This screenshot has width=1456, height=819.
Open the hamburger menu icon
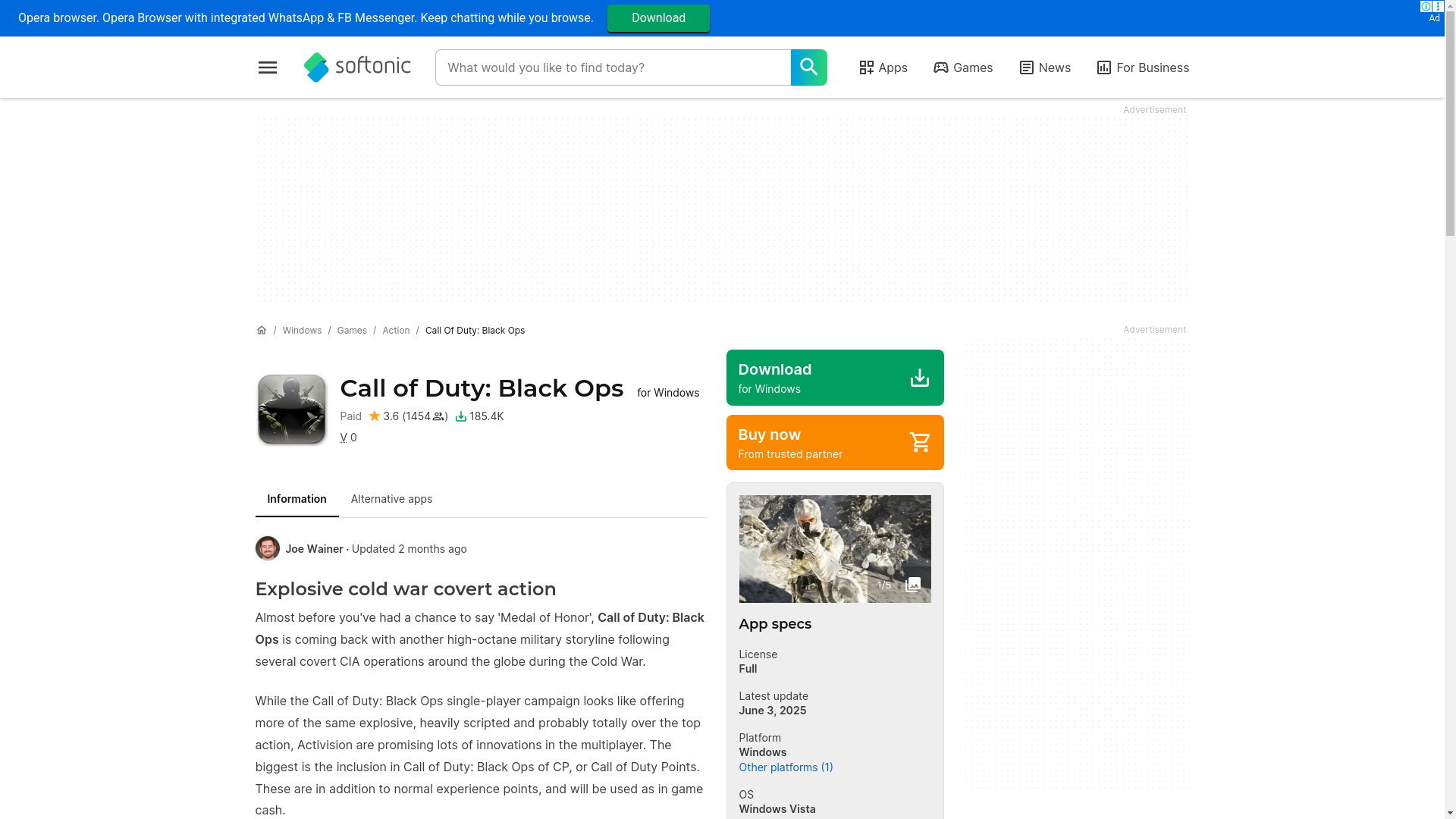pos(267,67)
